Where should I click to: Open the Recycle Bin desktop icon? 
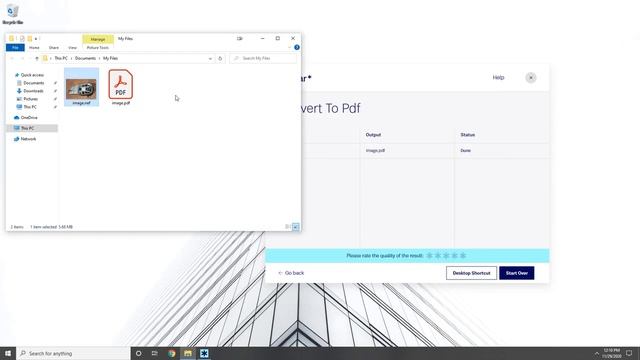point(13,14)
